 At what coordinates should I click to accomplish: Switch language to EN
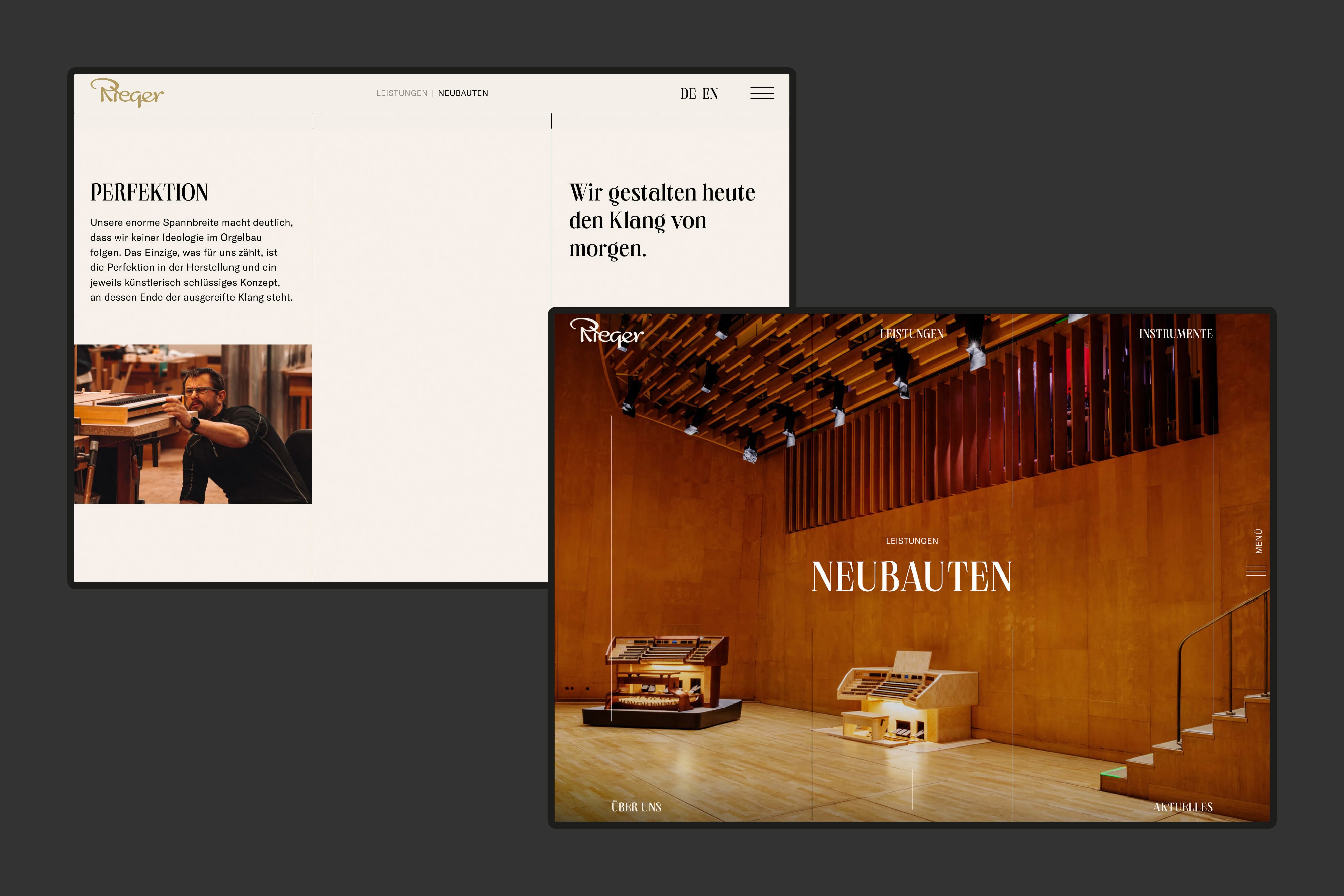point(710,94)
